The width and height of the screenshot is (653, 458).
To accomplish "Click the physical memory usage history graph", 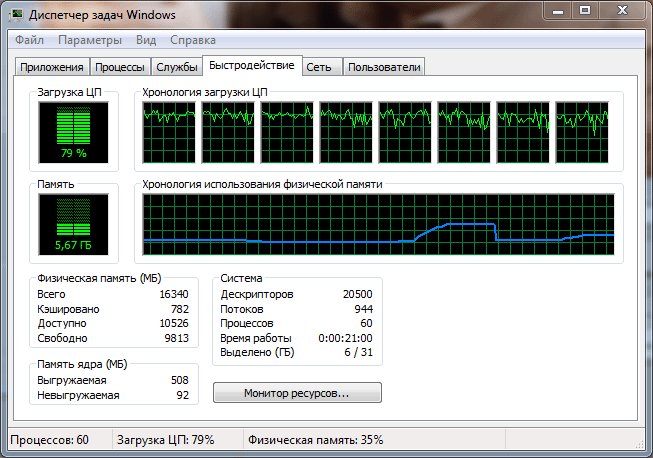I will pyautogui.click(x=378, y=224).
